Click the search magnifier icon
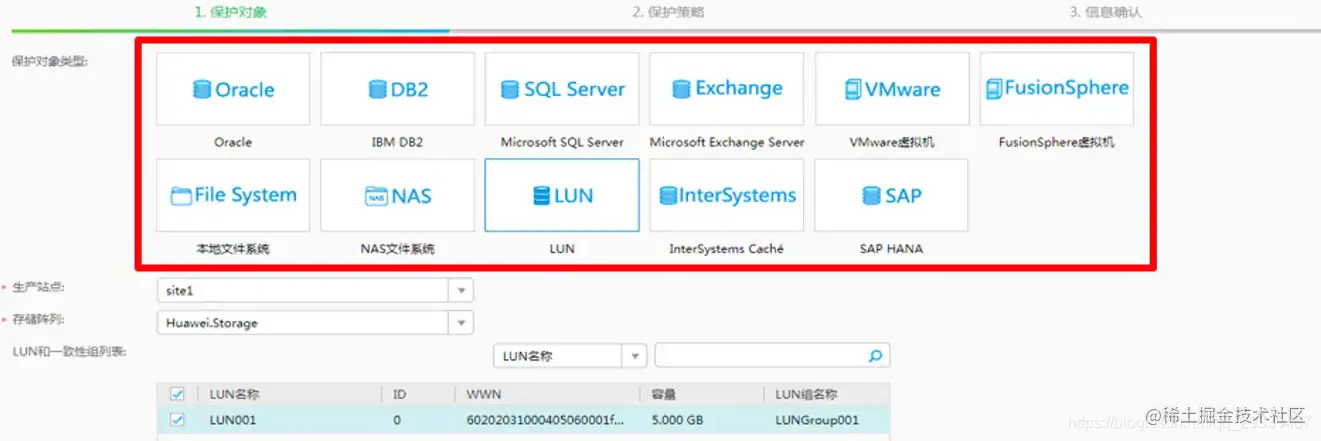The height and width of the screenshot is (441, 1321). point(875,355)
